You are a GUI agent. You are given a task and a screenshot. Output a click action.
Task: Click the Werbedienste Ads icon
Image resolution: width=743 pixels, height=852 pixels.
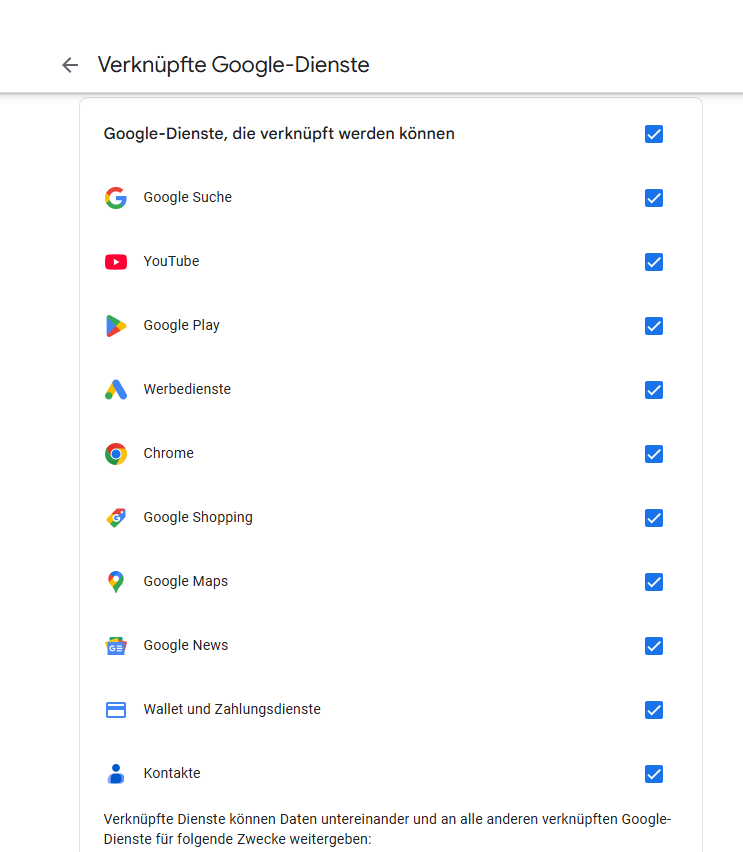(x=116, y=390)
